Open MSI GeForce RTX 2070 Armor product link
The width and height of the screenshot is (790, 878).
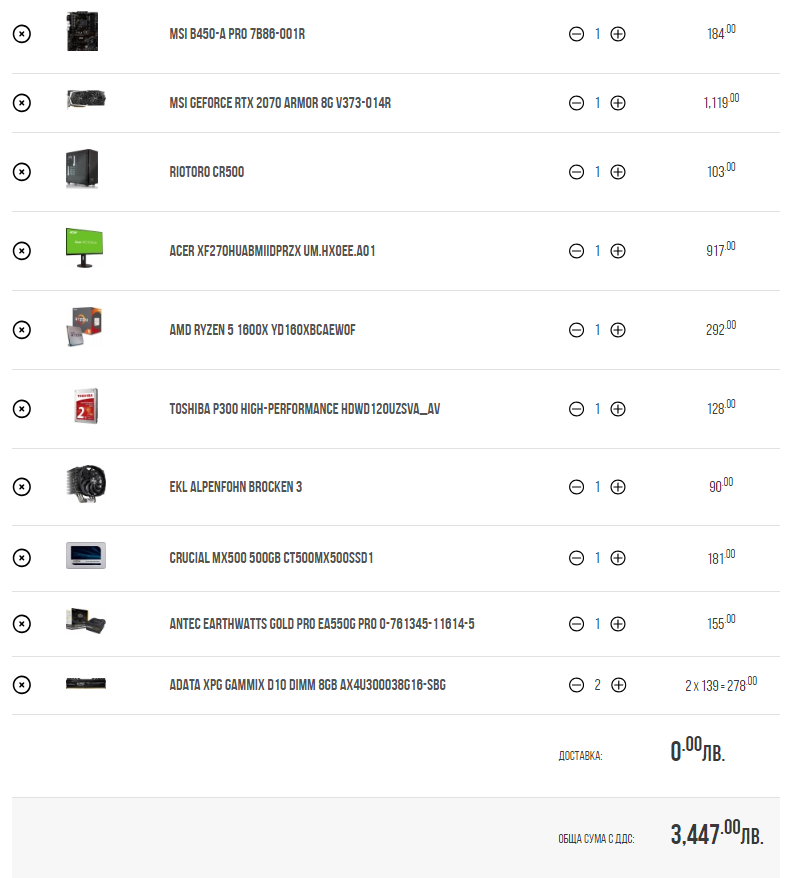tap(280, 103)
